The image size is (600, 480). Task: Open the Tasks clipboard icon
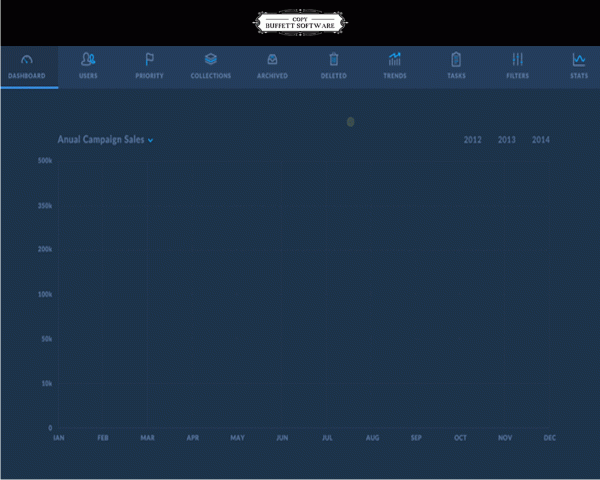click(456, 59)
